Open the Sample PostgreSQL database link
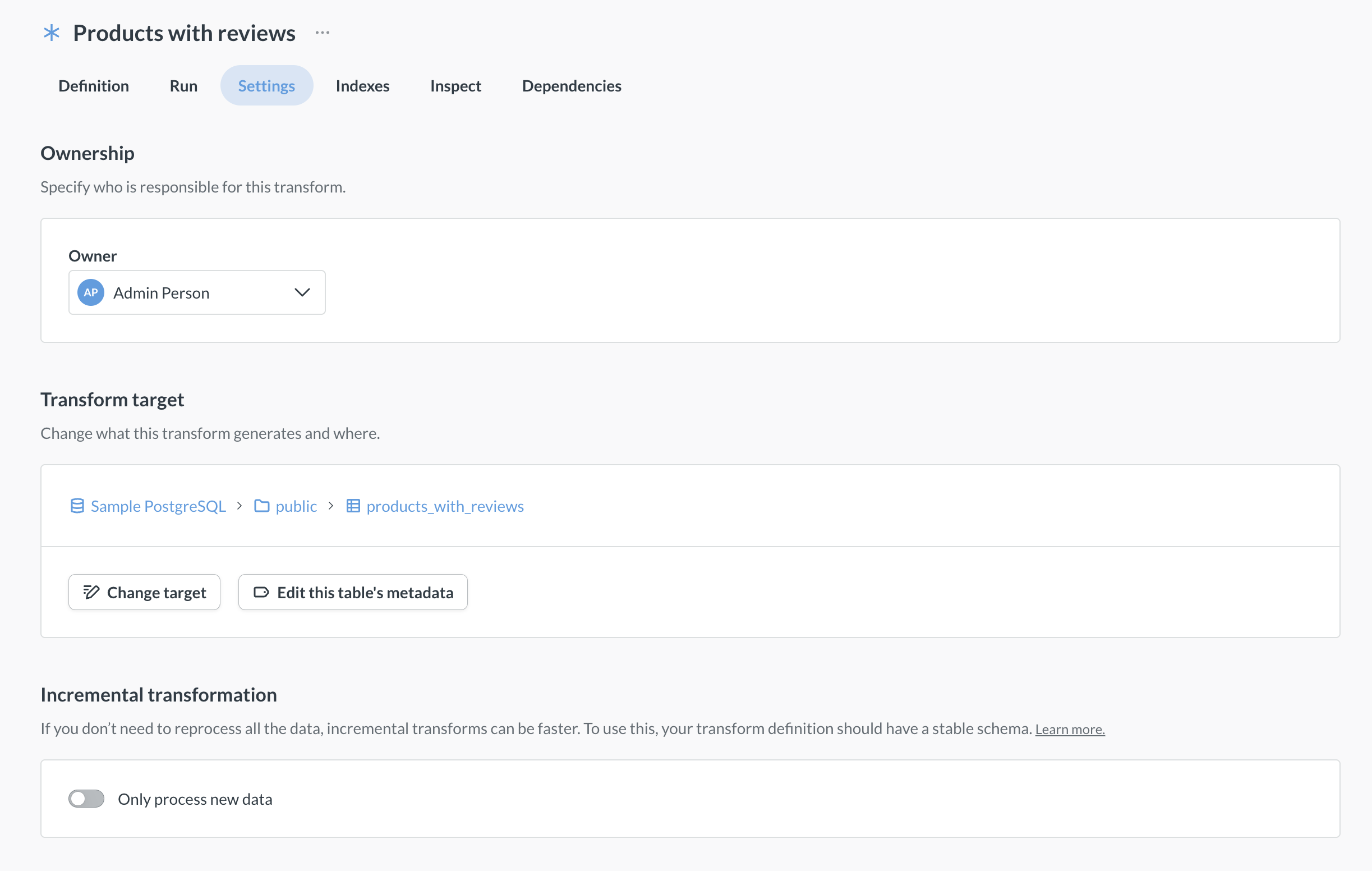The image size is (1372, 871). click(x=158, y=506)
